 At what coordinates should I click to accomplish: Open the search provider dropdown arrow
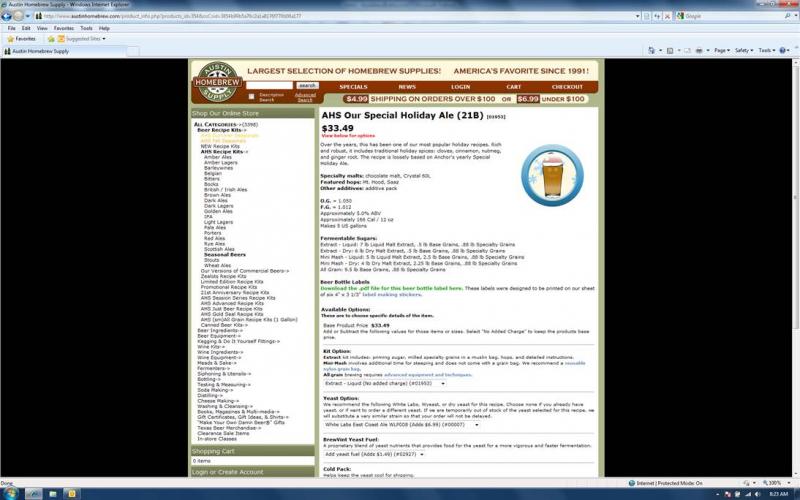point(795,16)
